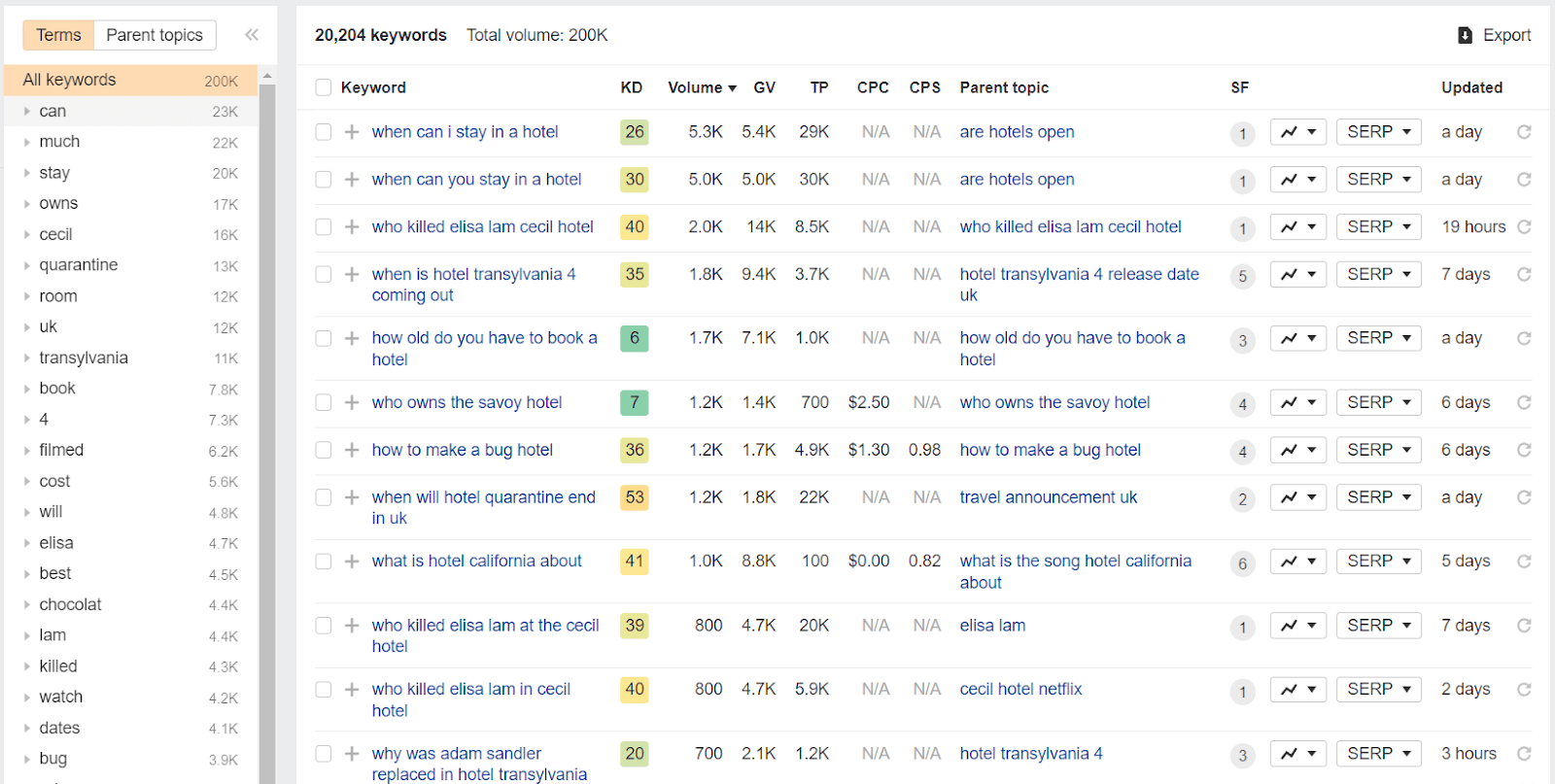Click the sidebar terms list scrollbar
The height and width of the screenshot is (784, 1555).
tap(267, 427)
